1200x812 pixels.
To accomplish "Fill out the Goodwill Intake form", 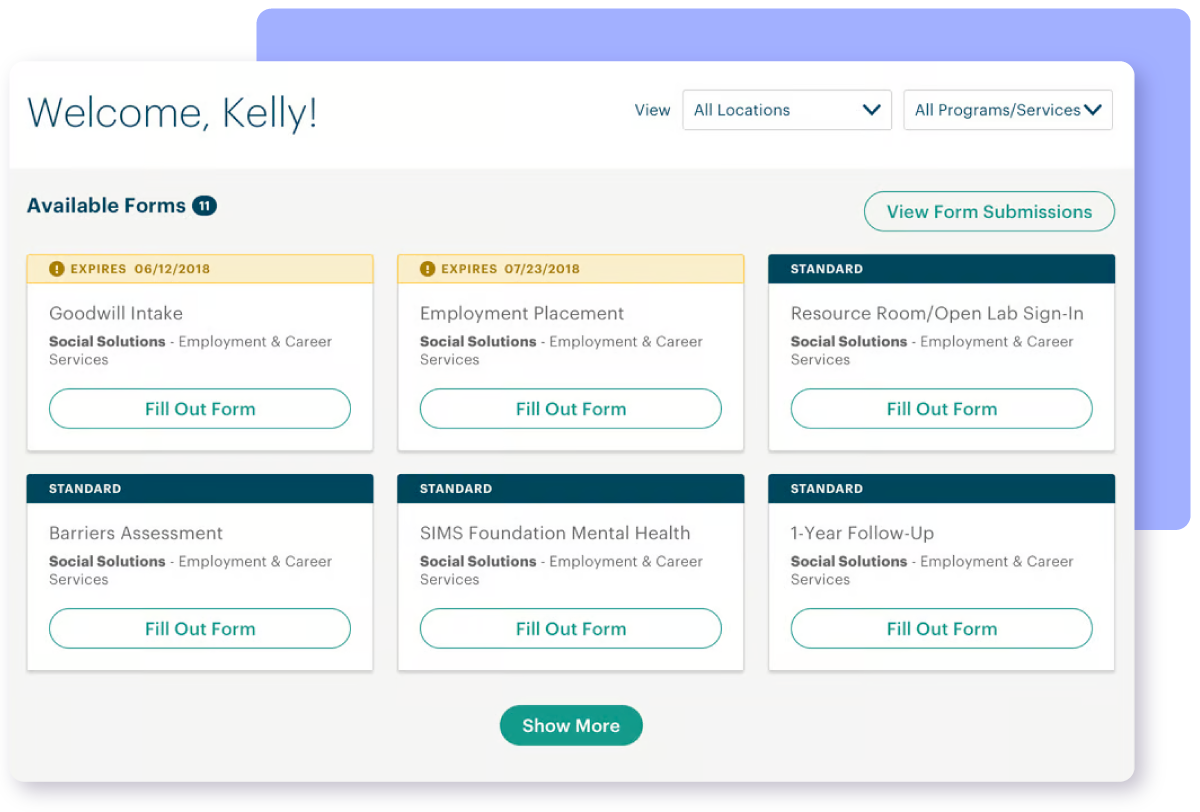I will pos(200,409).
